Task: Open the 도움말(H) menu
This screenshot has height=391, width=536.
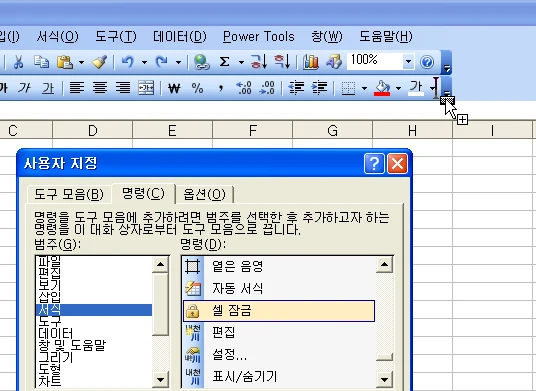Action: [x=386, y=36]
